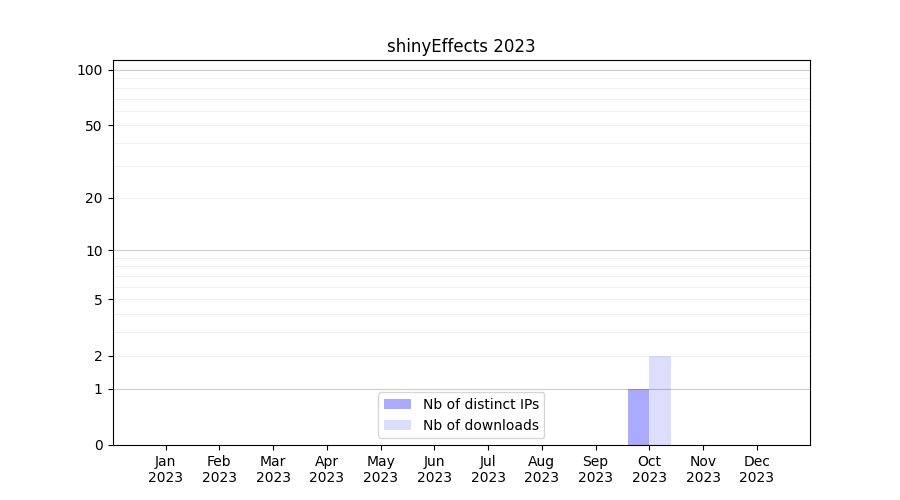
Task: Click the Nb of downloads legend label
Action: (480, 425)
